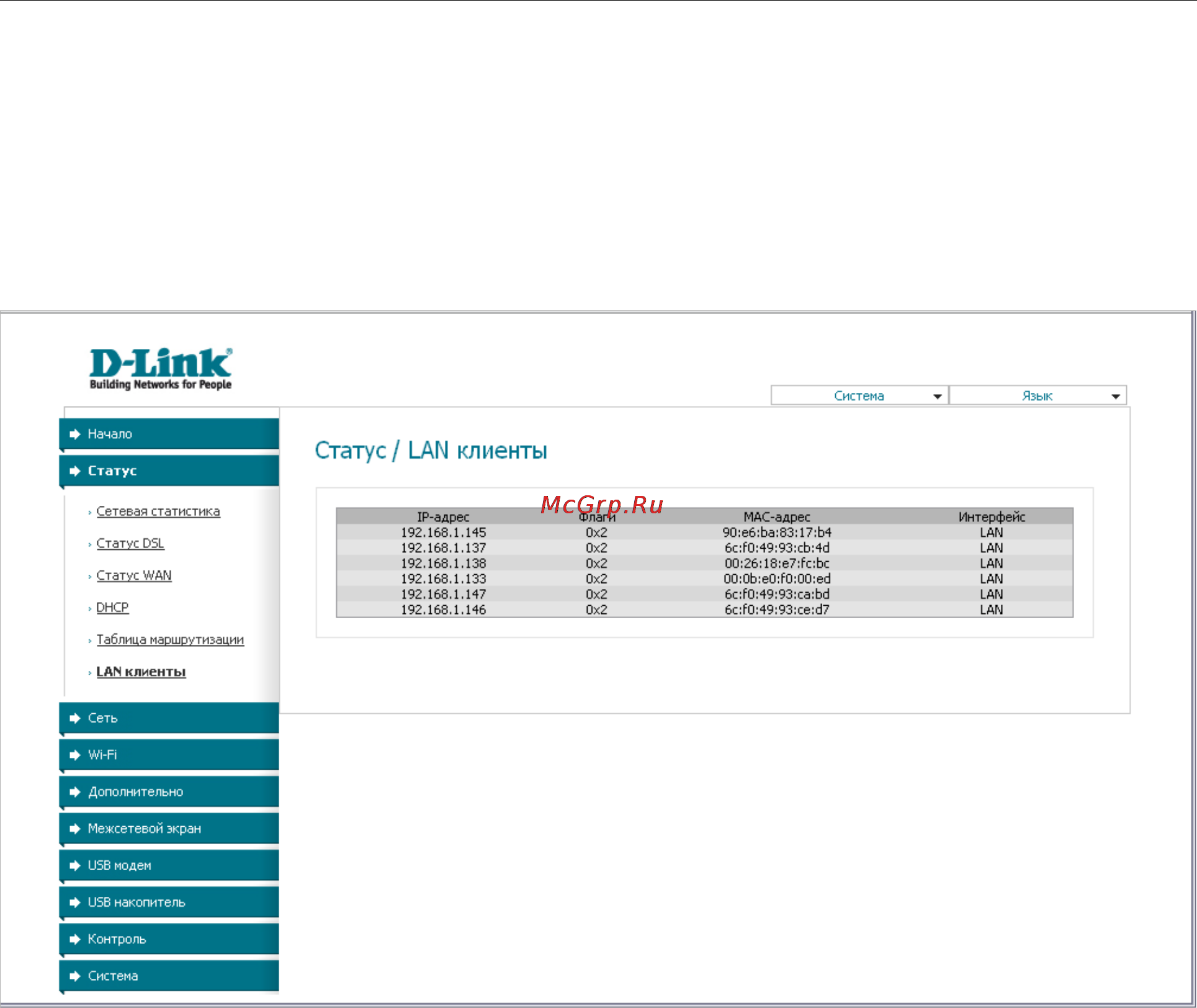1197x1008 pixels.
Task: Click the arrow icon beside Начало
Action: point(75,434)
